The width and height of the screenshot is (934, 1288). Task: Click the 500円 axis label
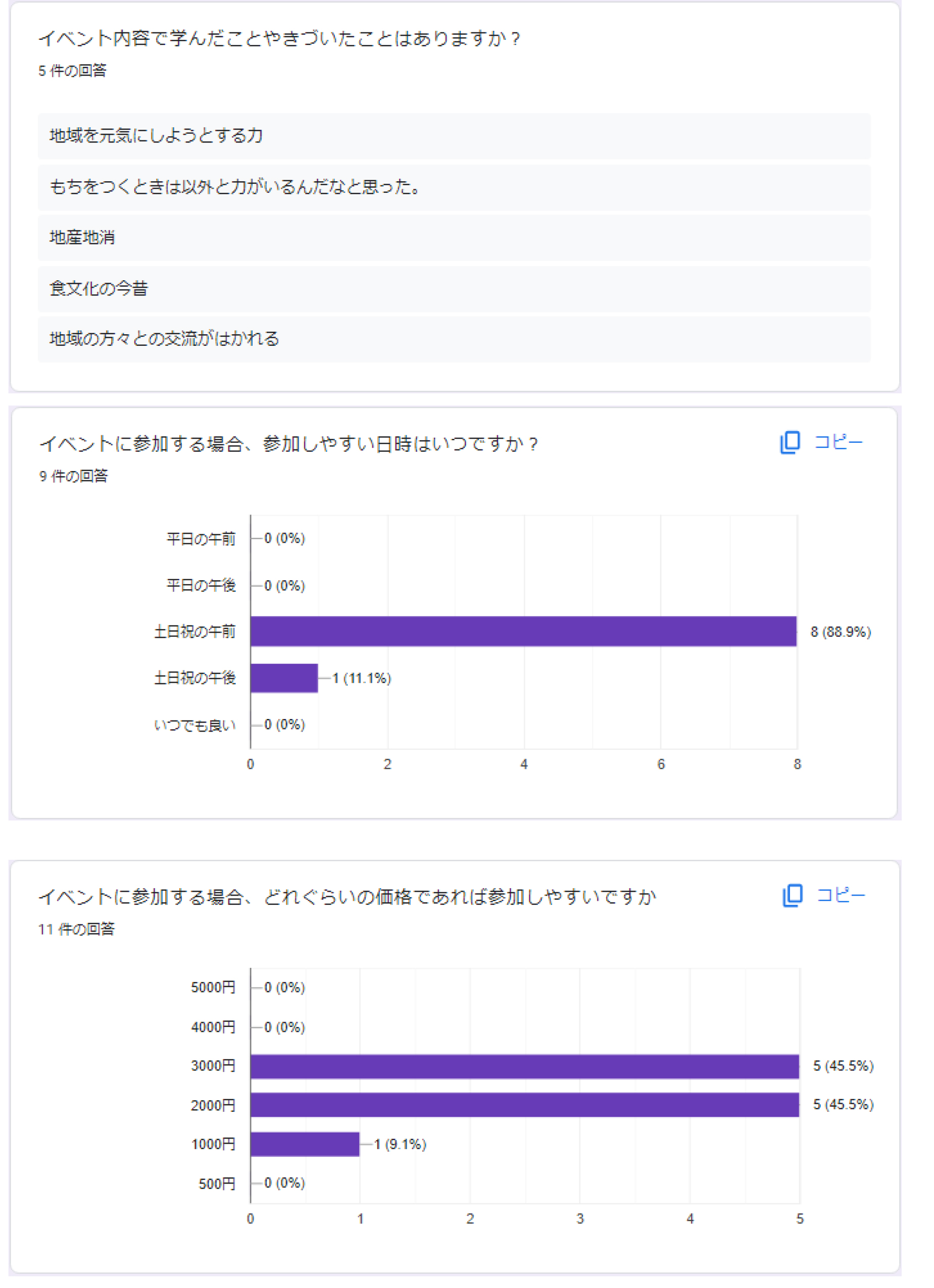217,1183
